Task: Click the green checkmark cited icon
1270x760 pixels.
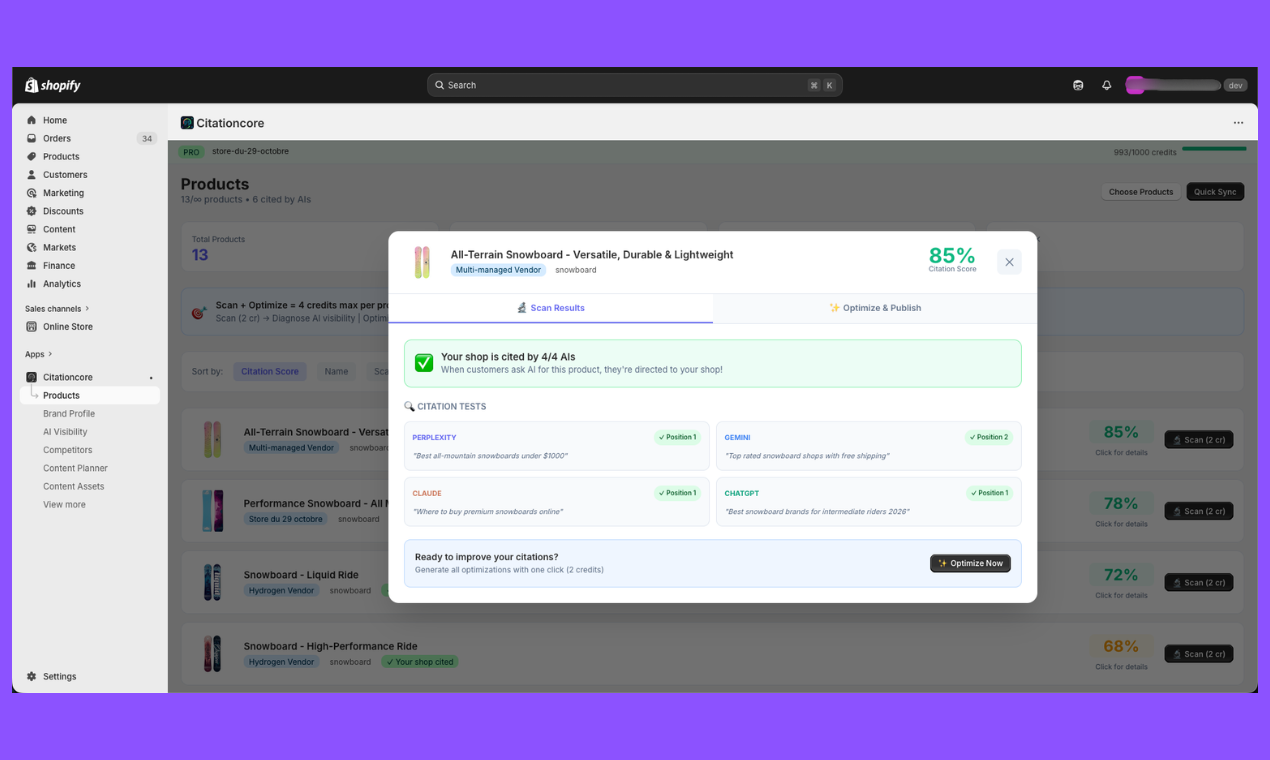Action: coord(424,363)
